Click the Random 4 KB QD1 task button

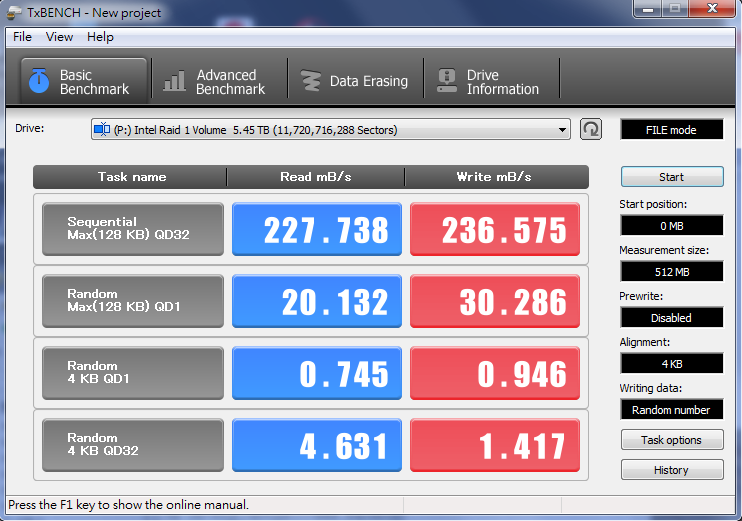[133, 373]
